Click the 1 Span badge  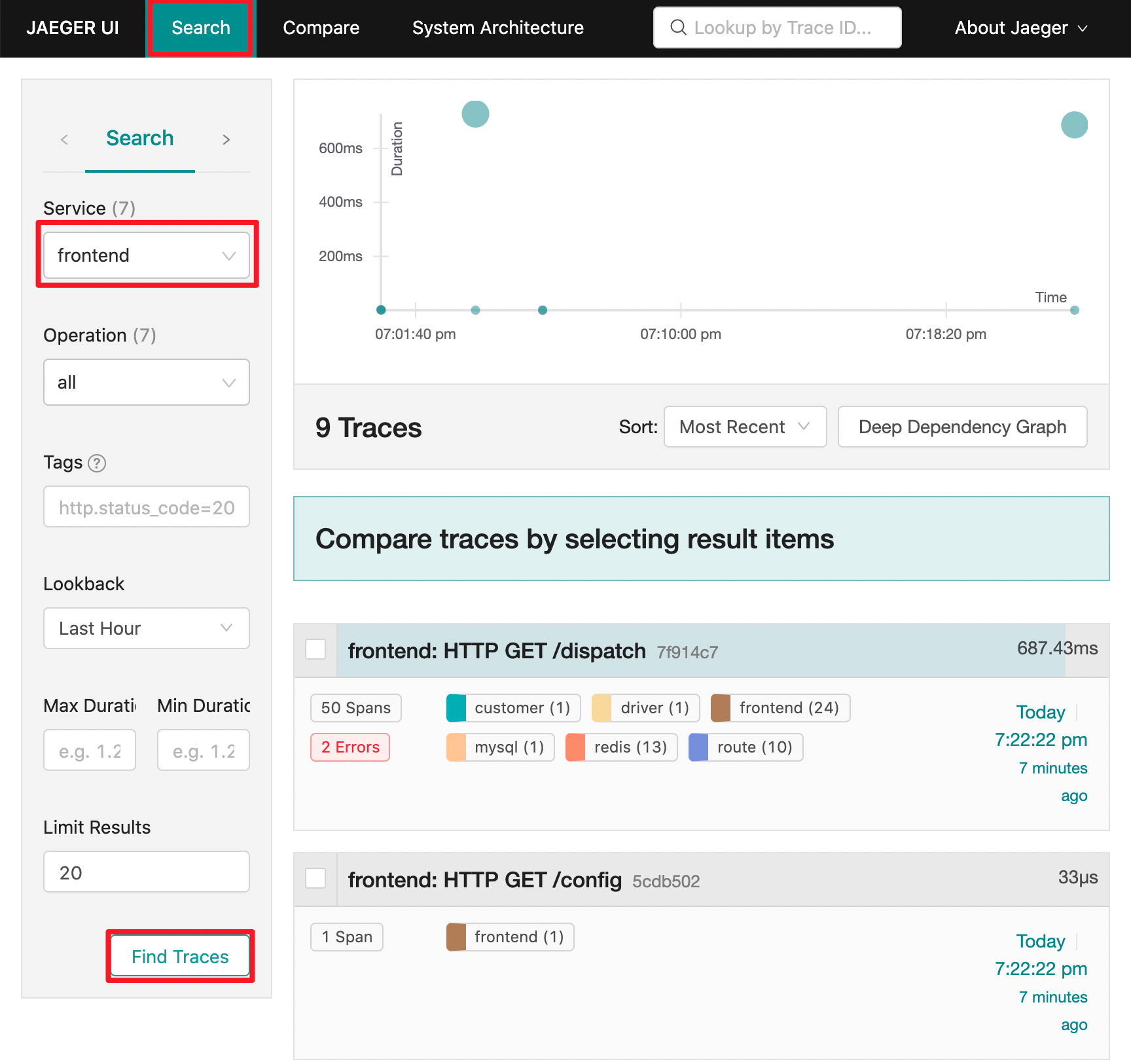click(x=347, y=937)
